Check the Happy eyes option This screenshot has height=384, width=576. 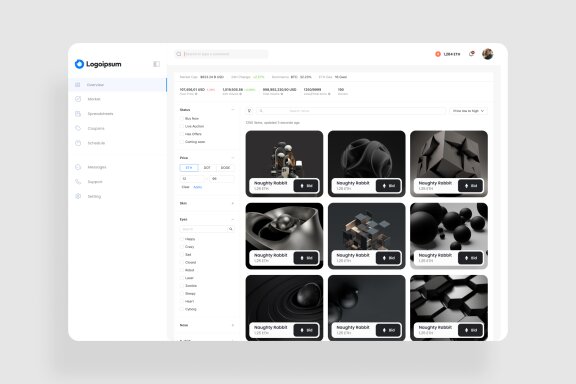click(181, 239)
